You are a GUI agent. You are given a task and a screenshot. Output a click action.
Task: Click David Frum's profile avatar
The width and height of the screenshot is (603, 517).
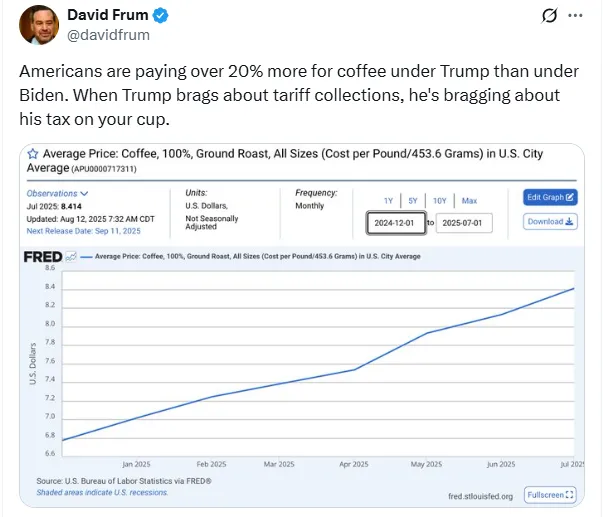[x=40, y=25]
